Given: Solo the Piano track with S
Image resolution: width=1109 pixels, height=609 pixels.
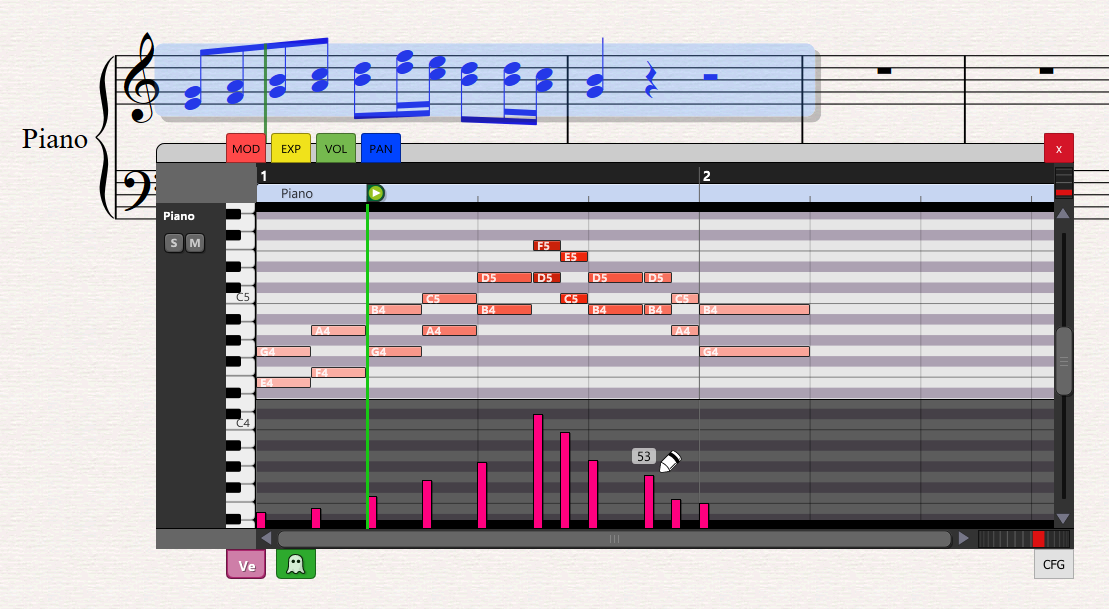Looking at the screenshot, I should pos(174,243).
